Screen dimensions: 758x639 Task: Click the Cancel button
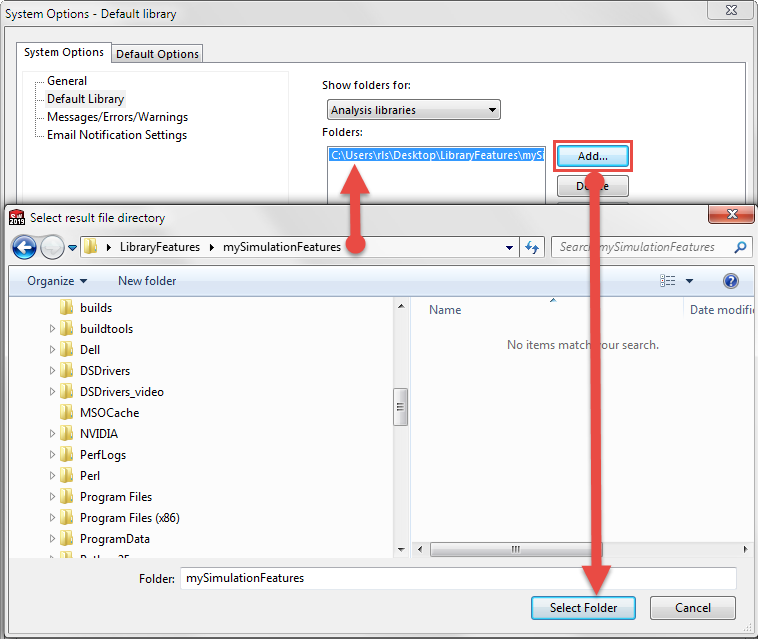click(x=692, y=608)
